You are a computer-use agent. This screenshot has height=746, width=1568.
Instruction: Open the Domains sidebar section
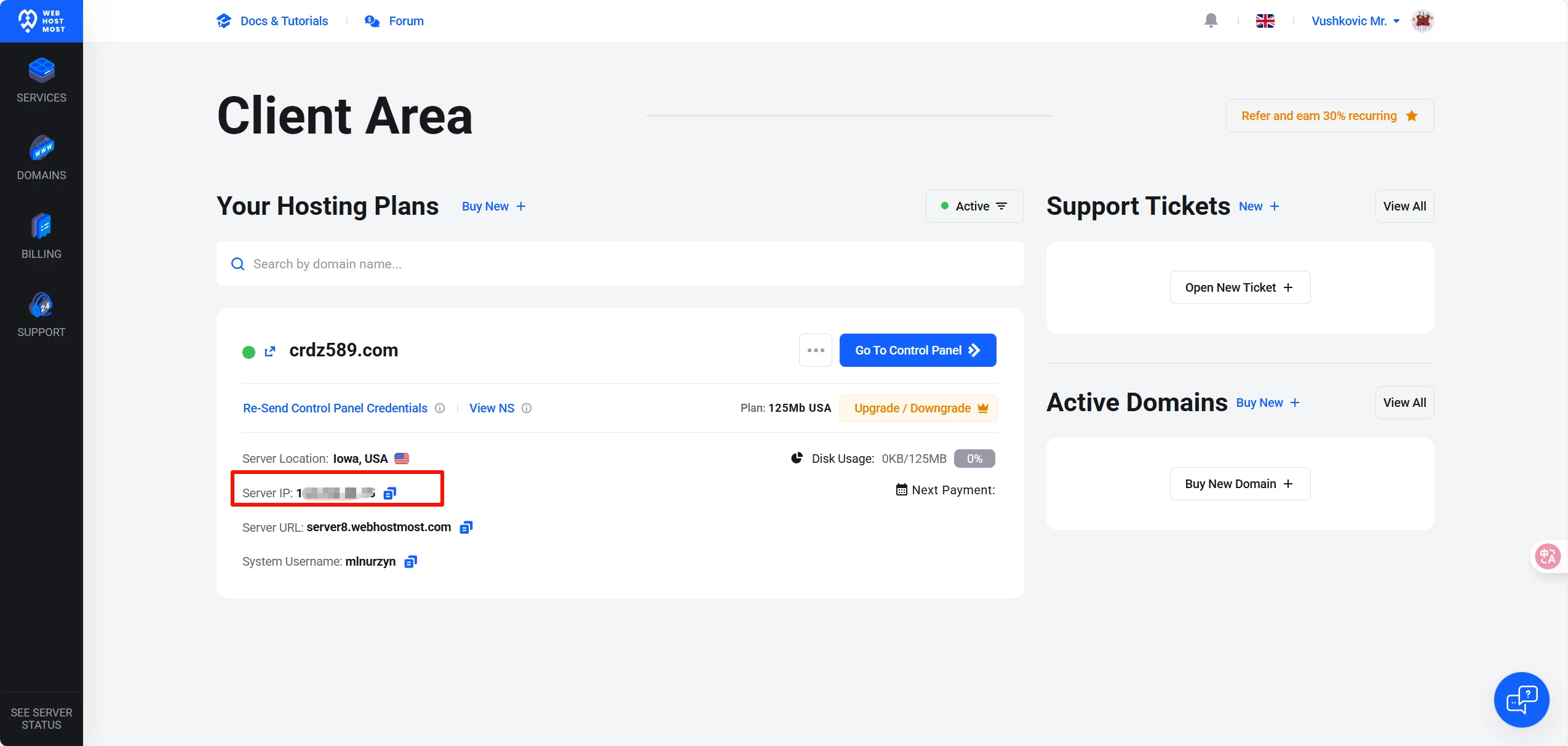tap(41, 159)
